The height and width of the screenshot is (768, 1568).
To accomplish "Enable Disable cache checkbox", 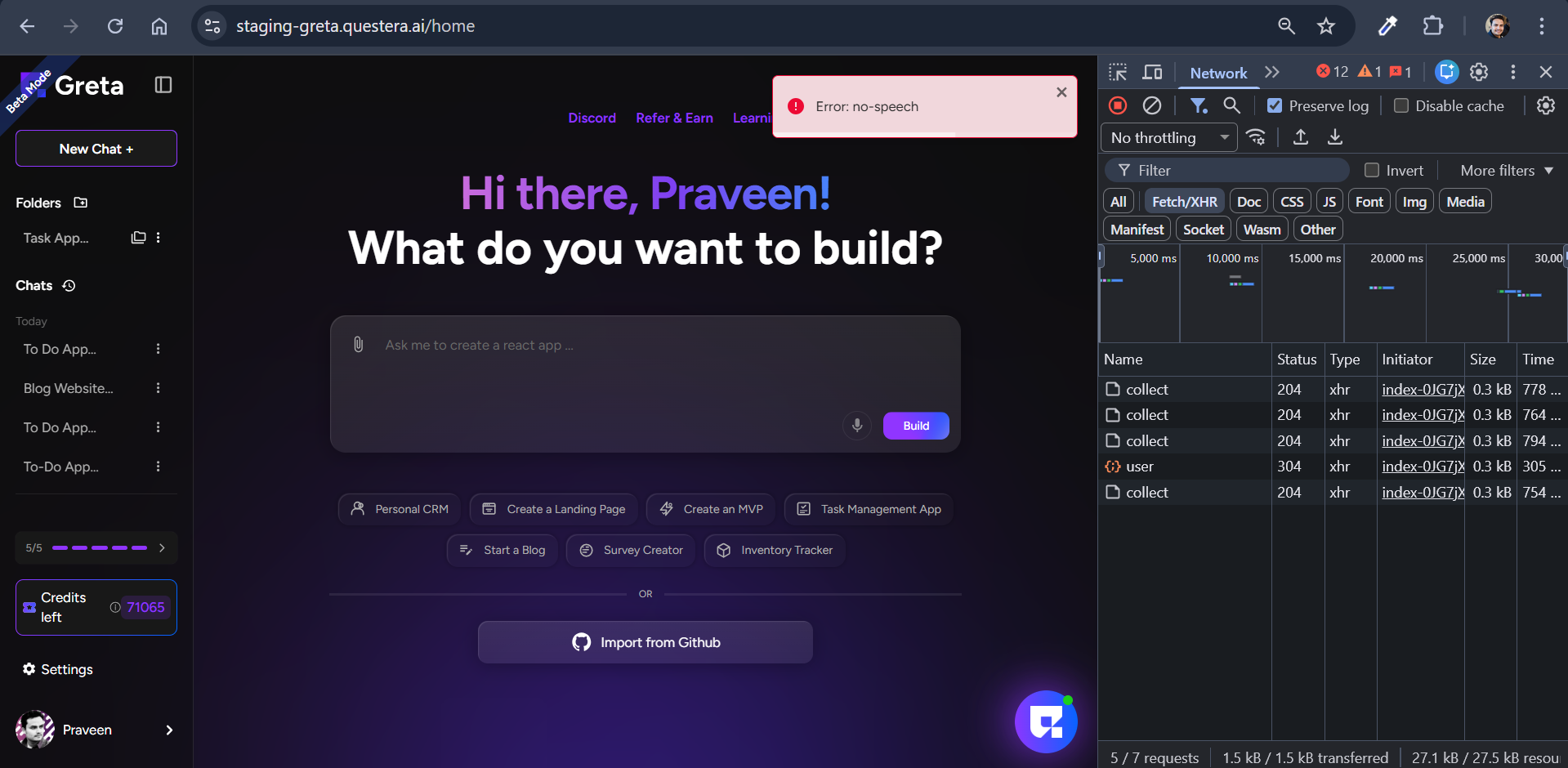I will (1401, 105).
